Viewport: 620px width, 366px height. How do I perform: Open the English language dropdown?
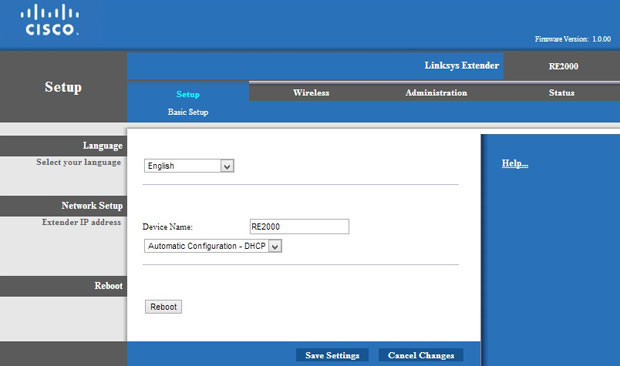(189, 166)
